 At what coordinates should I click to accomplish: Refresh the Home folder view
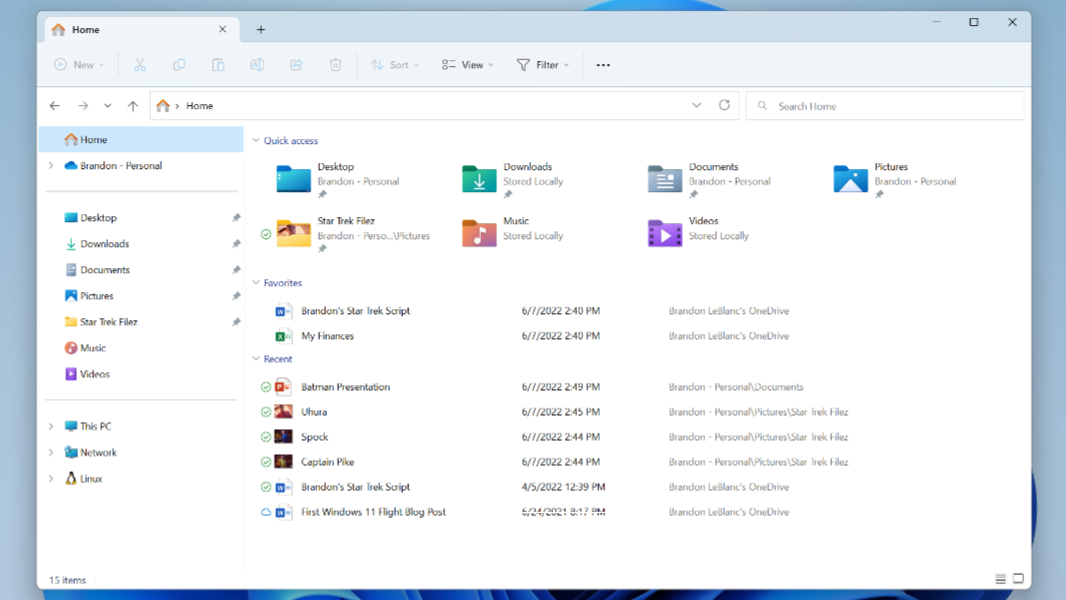tap(724, 105)
